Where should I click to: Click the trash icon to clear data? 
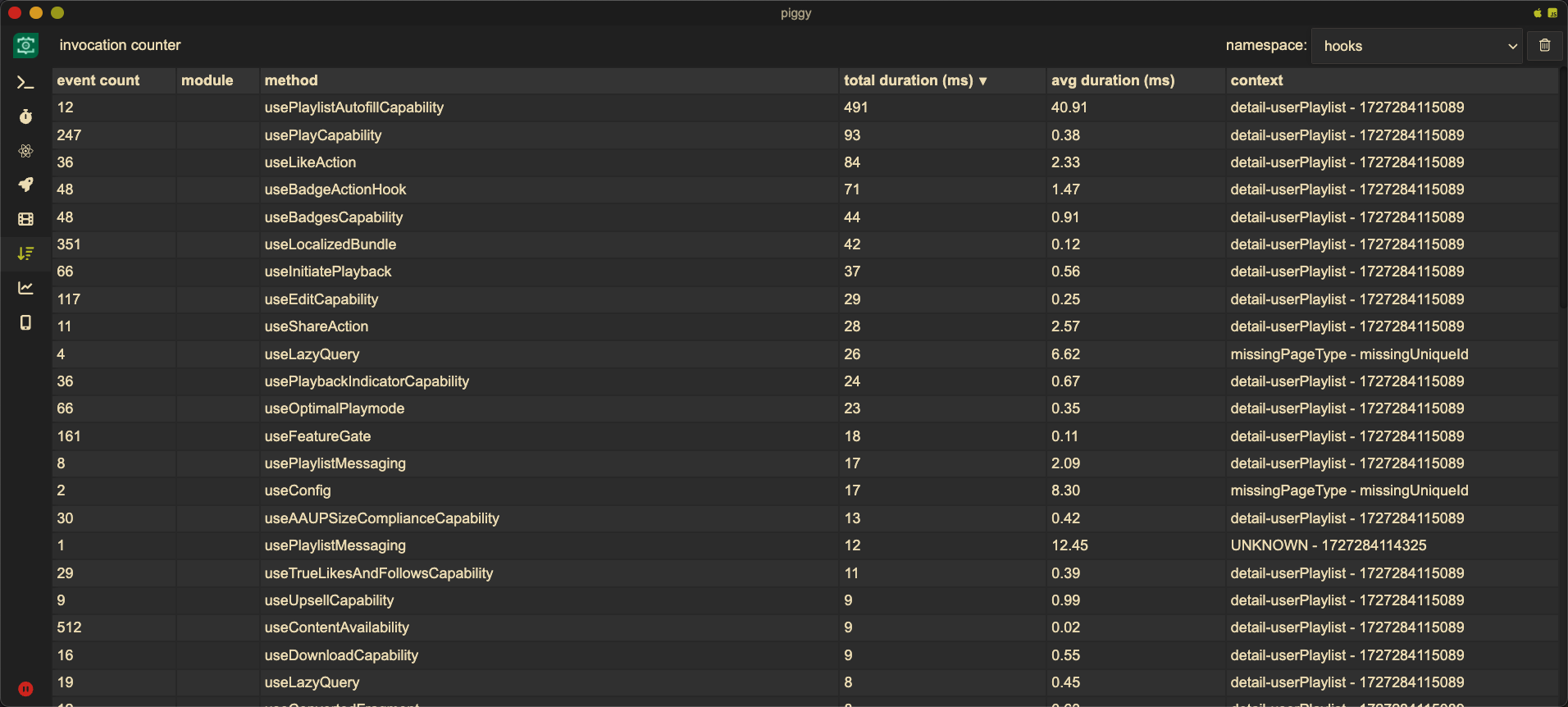[1544, 46]
